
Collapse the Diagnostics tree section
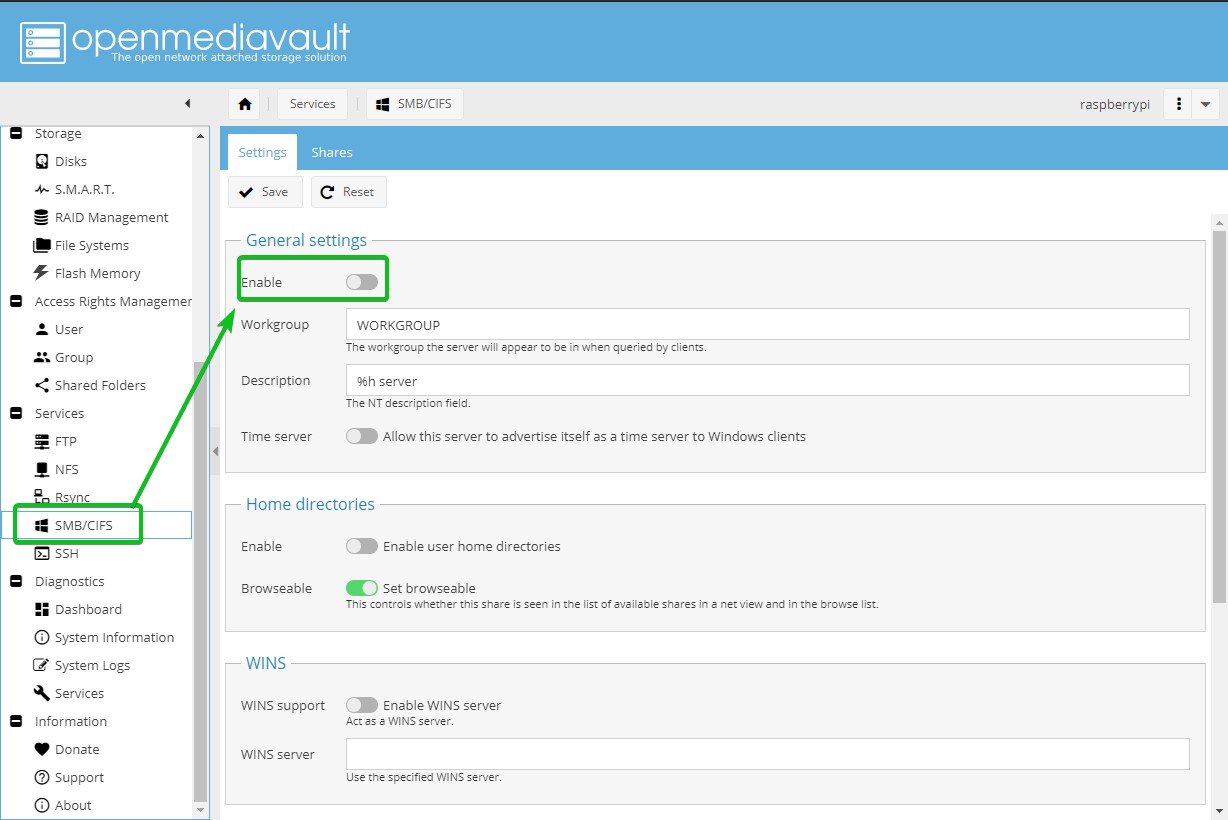[16, 581]
